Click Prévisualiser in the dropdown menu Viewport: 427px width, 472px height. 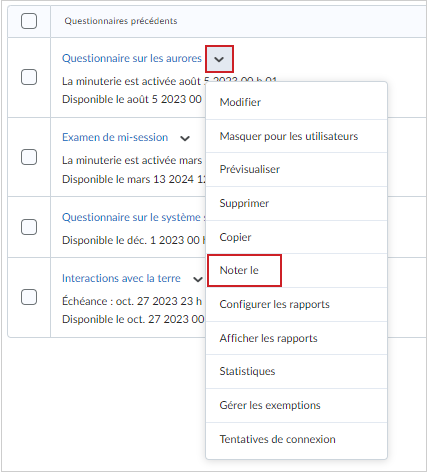pos(296,169)
